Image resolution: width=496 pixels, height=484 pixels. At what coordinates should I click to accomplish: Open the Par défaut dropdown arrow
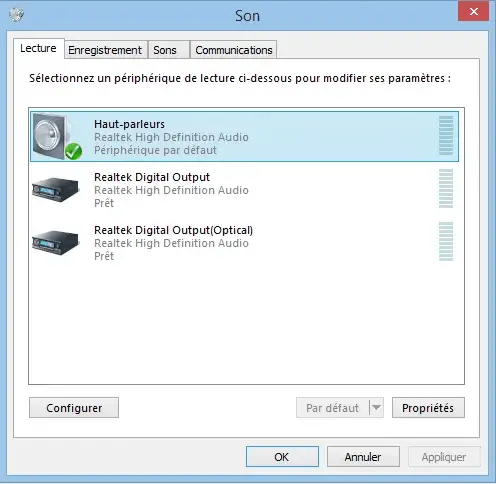pos(377,407)
